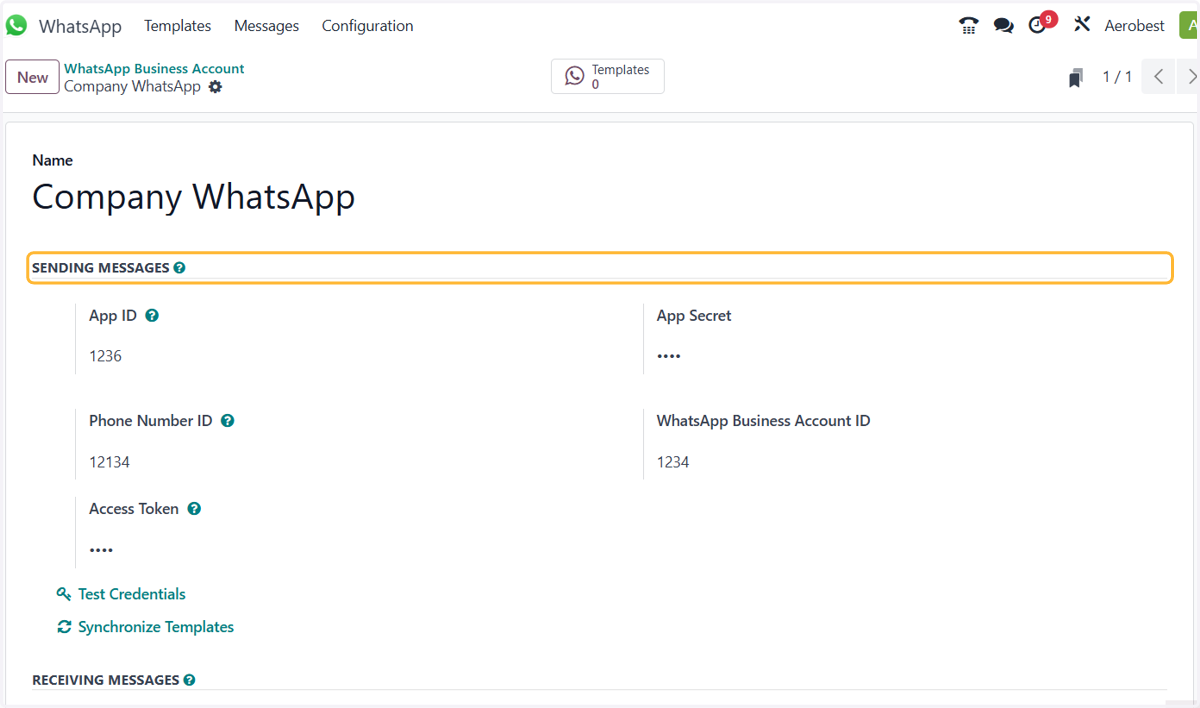Go to previous record arrow

tap(1158, 77)
